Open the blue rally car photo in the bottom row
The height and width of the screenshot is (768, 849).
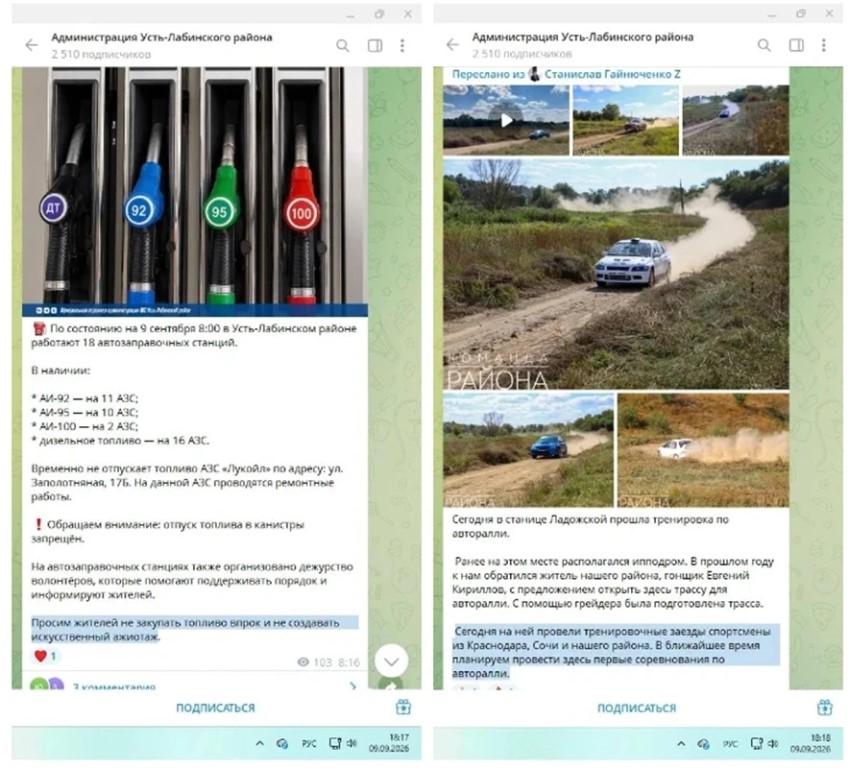[528, 450]
